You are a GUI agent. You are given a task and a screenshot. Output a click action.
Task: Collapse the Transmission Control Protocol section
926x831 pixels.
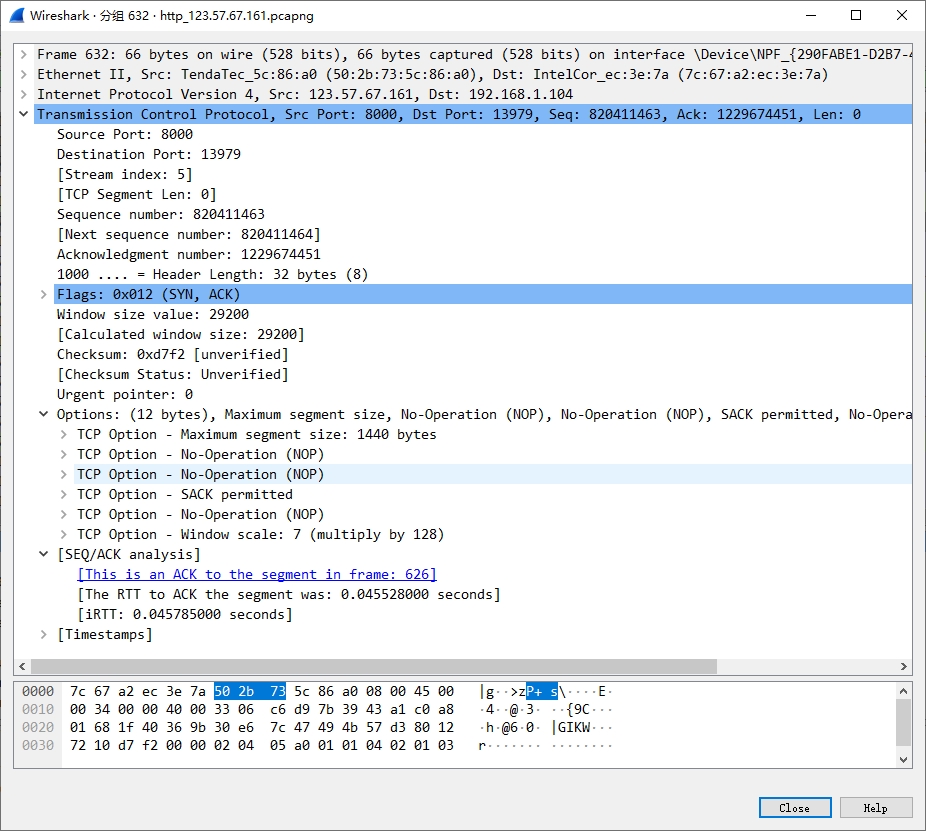click(23, 114)
